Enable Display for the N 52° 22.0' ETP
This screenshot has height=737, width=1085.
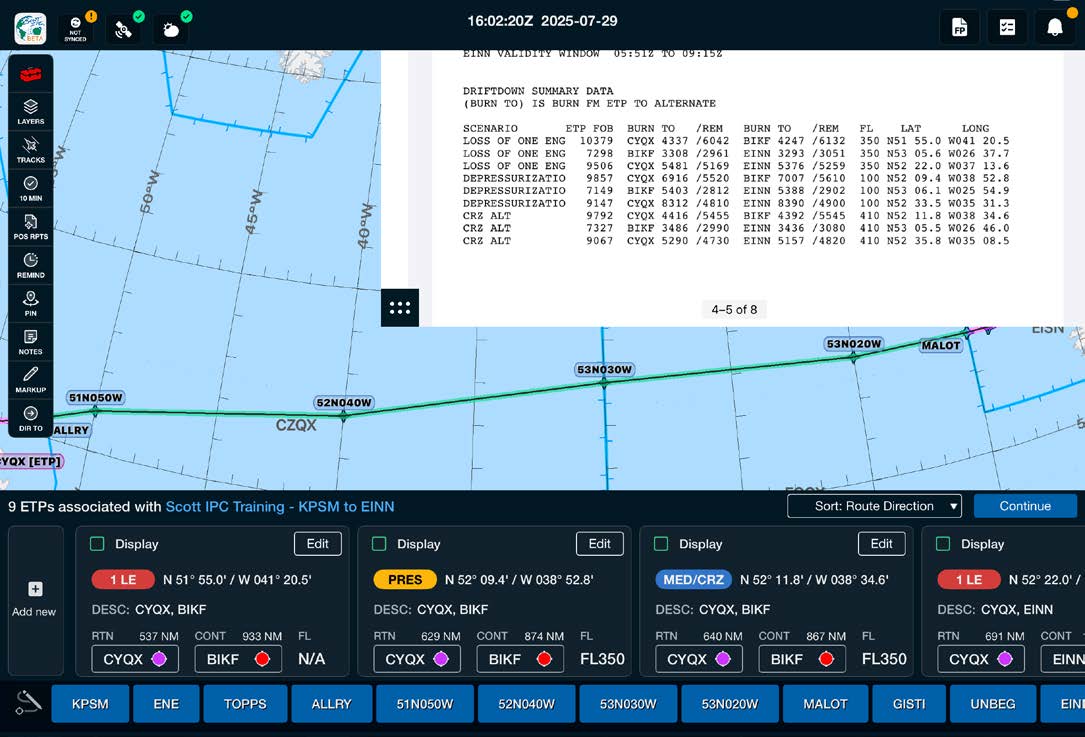click(x=943, y=544)
